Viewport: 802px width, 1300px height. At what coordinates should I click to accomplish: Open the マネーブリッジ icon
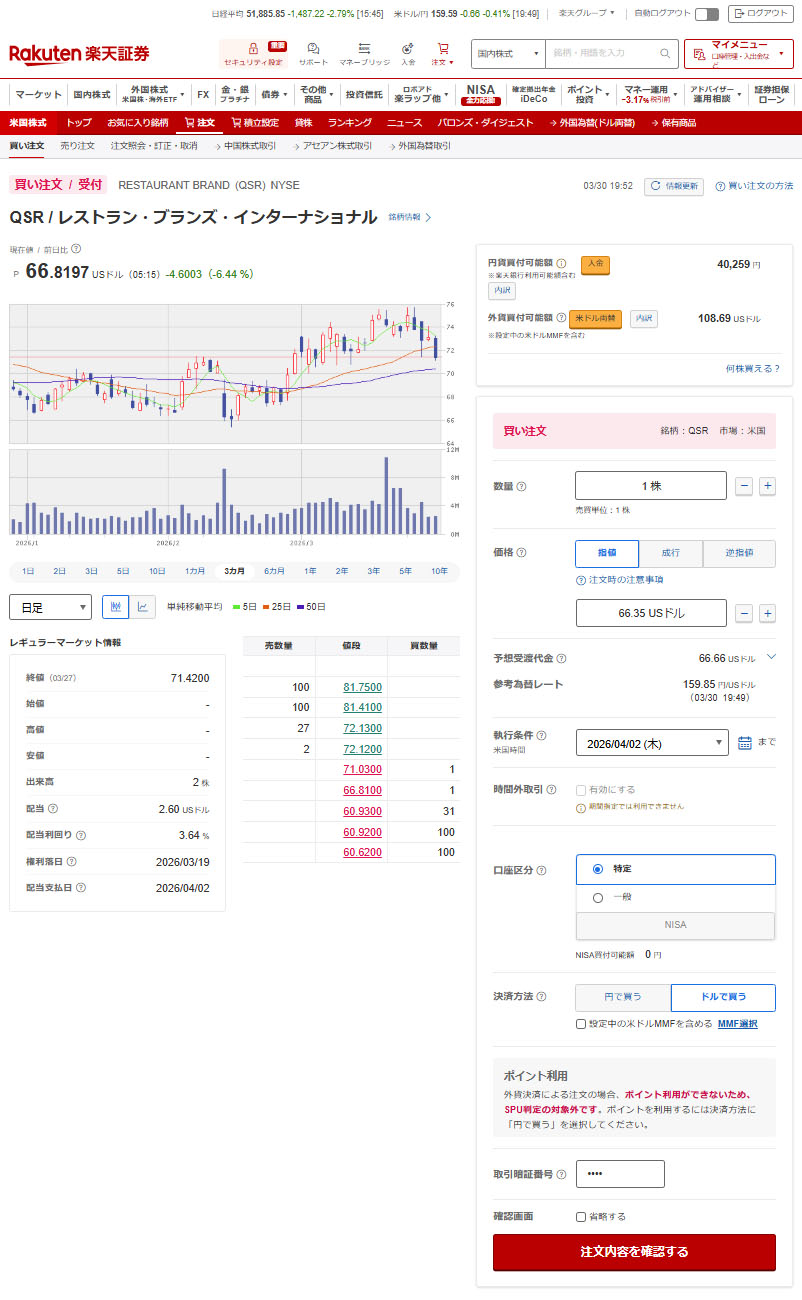tap(364, 50)
